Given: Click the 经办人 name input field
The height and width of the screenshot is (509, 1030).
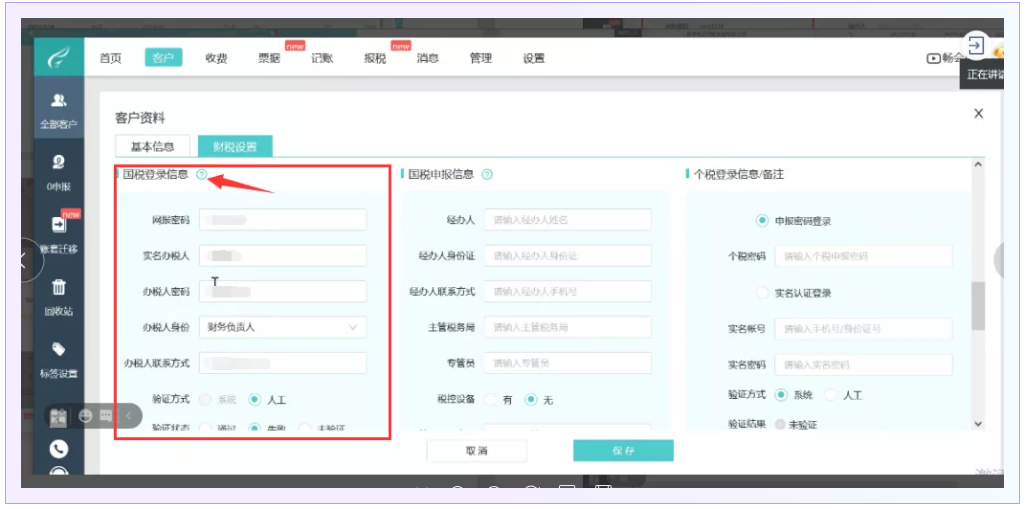Looking at the screenshot, I should point(567,220).
